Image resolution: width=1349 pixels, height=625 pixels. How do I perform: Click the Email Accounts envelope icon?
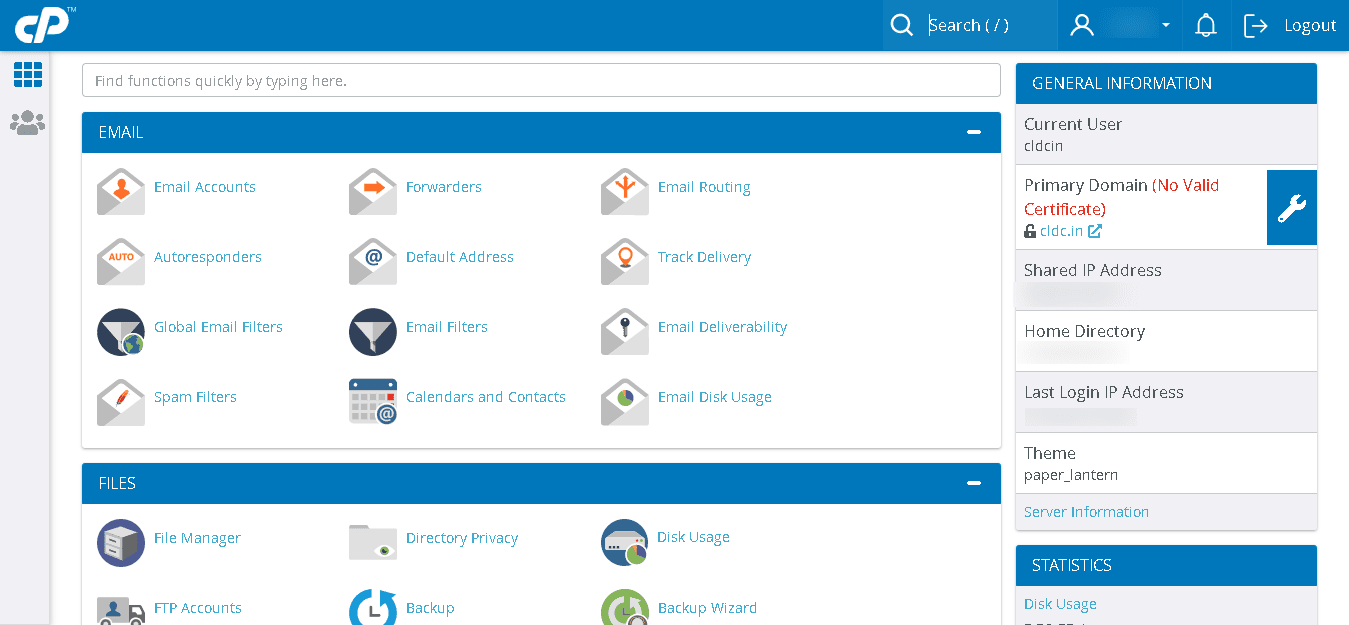click(x=121, y=191)
